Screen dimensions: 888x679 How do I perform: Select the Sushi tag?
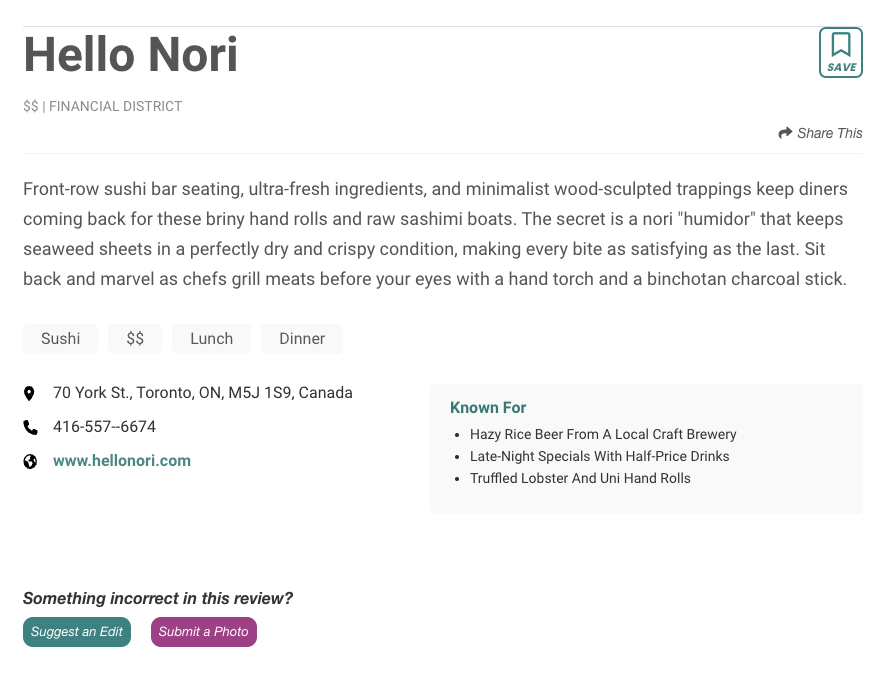click(60, 339)
